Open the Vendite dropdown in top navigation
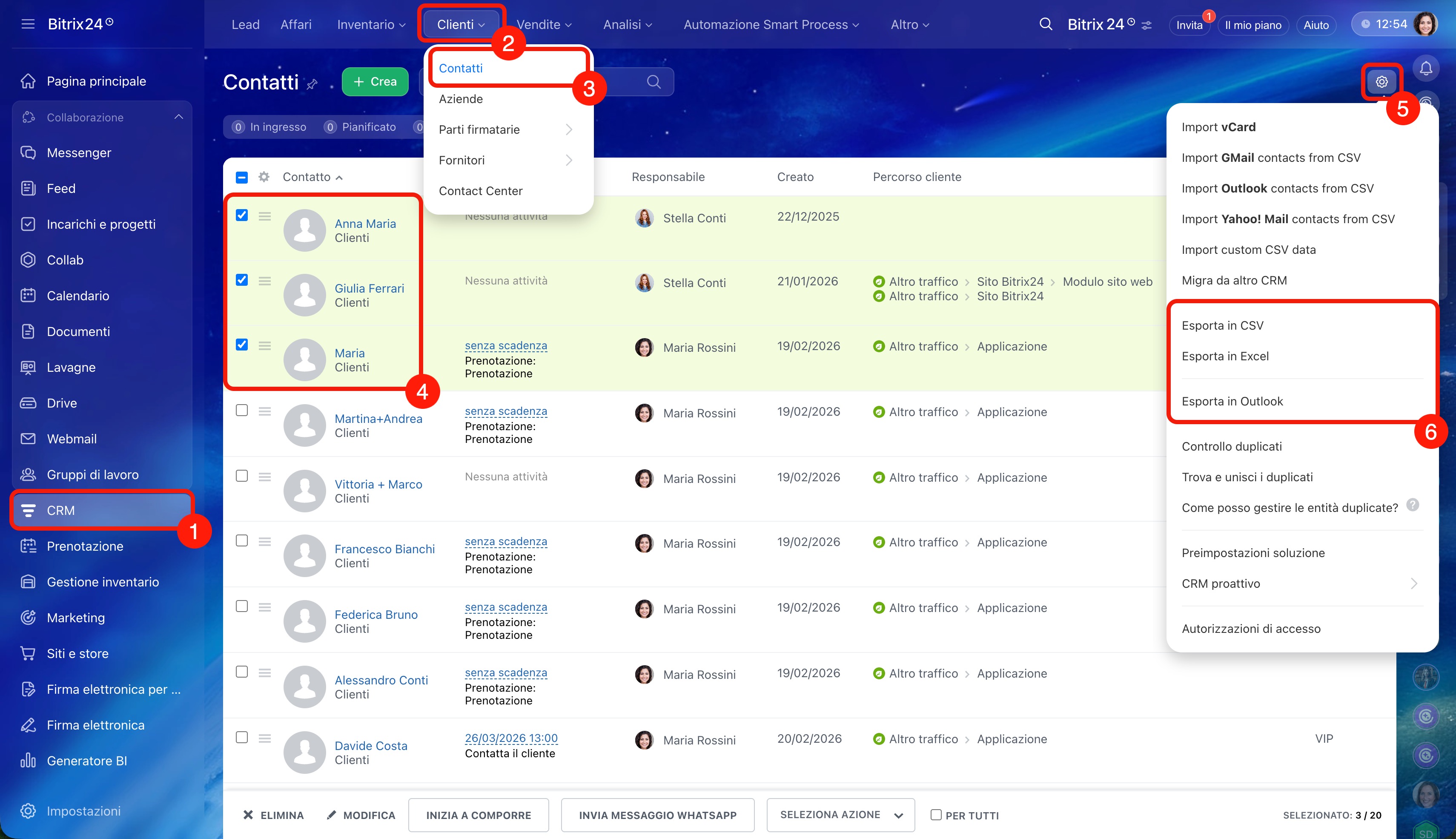Image resolution: width=1456 pixels, height=839 pixels. [544, 24]
